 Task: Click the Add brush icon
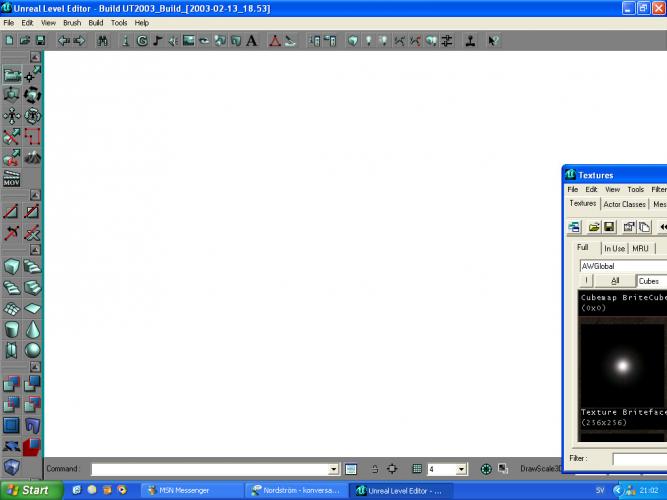coord(11,384)
